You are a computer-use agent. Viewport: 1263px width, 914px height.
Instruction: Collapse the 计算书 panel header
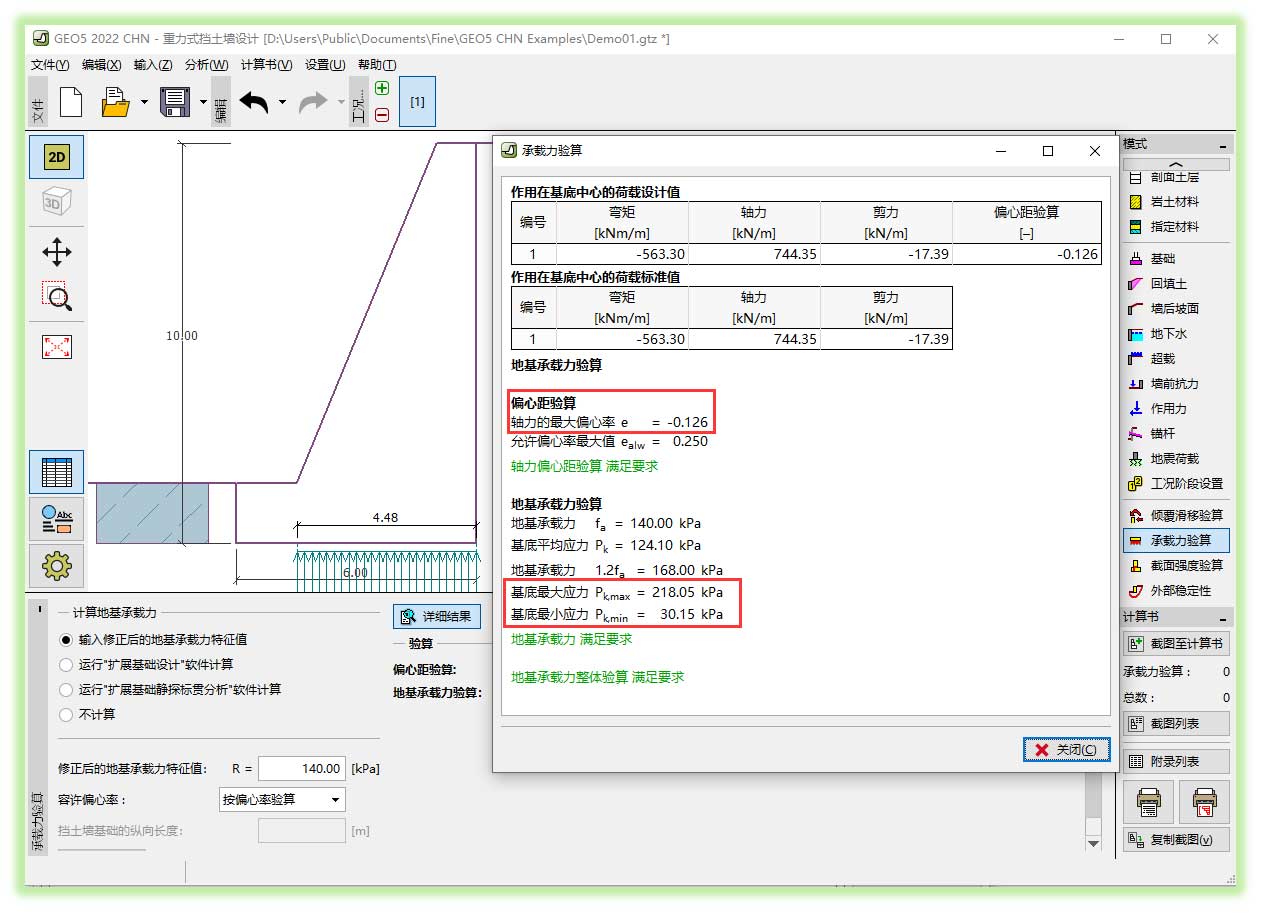1222,618
